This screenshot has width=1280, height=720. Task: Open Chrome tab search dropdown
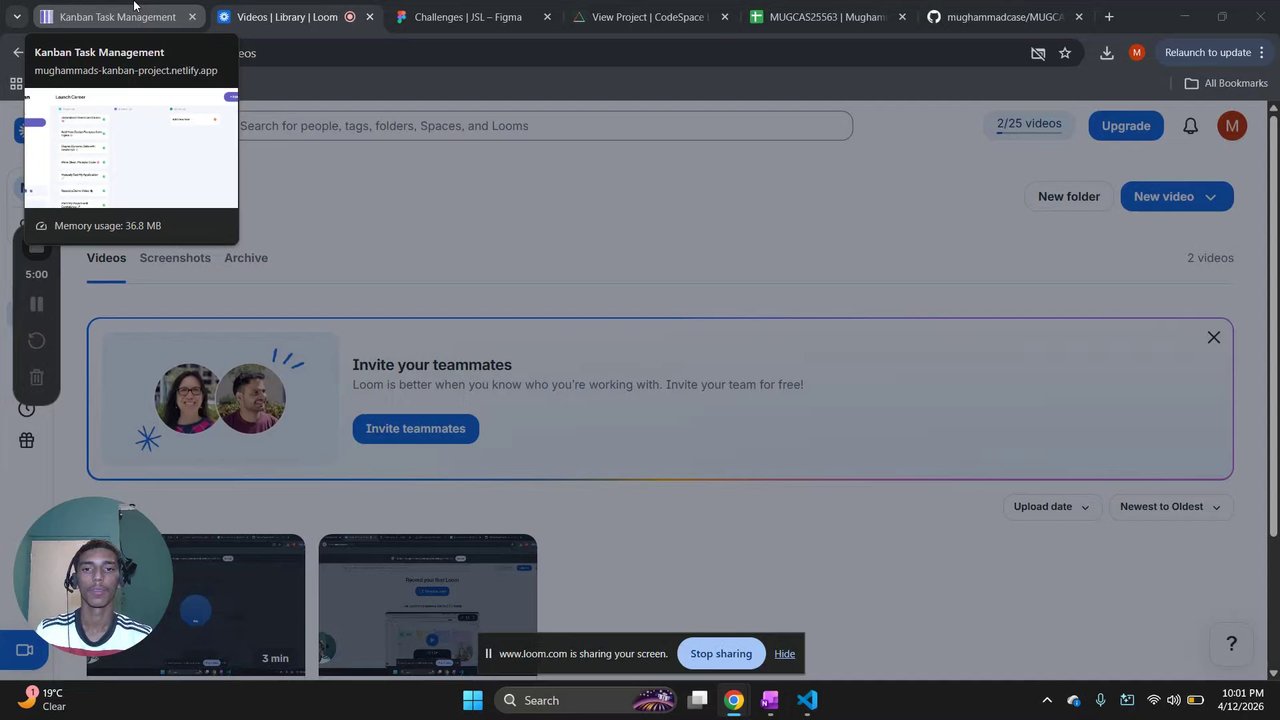[17, 17]
